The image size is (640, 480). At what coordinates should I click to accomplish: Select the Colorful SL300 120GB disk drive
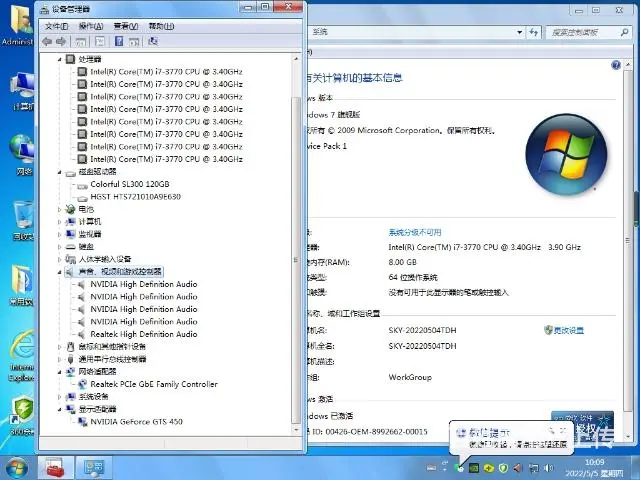(130, 184)
